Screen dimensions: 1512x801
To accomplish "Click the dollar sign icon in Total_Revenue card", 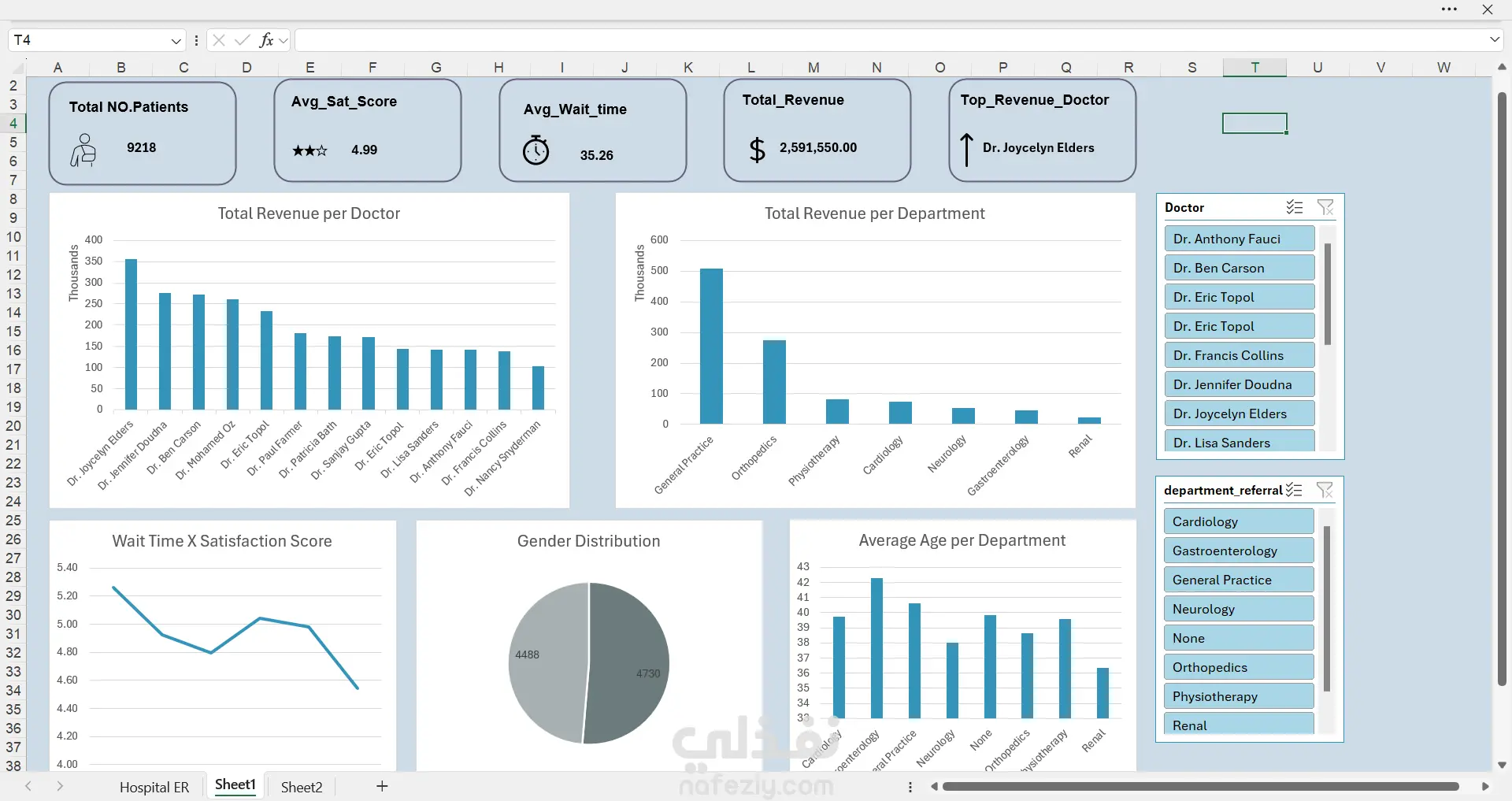I will pyautogui.click(x=757, y=149).
